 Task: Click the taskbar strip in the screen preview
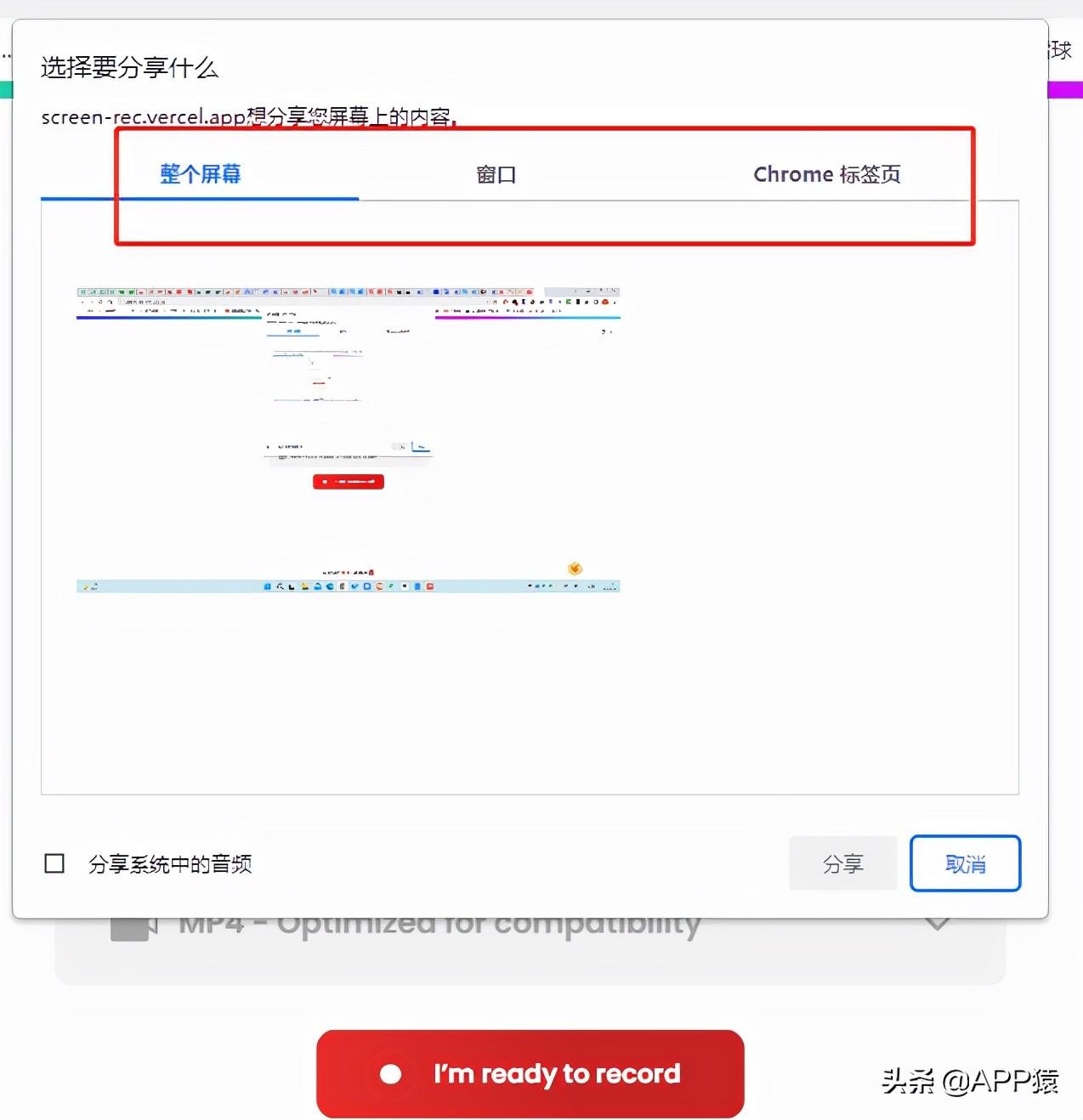pos(348,586)
